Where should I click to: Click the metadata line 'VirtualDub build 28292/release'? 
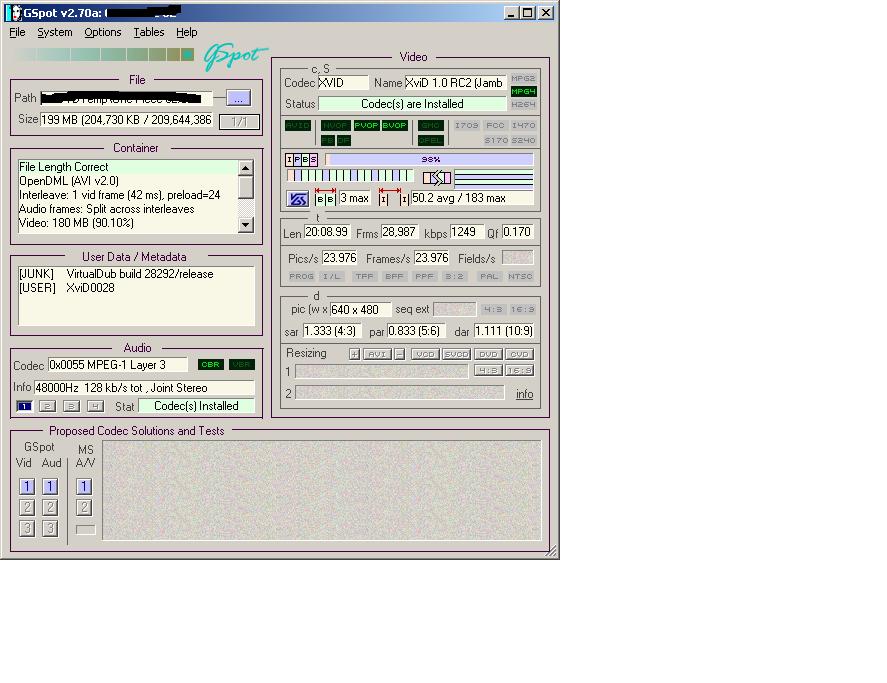140,274
